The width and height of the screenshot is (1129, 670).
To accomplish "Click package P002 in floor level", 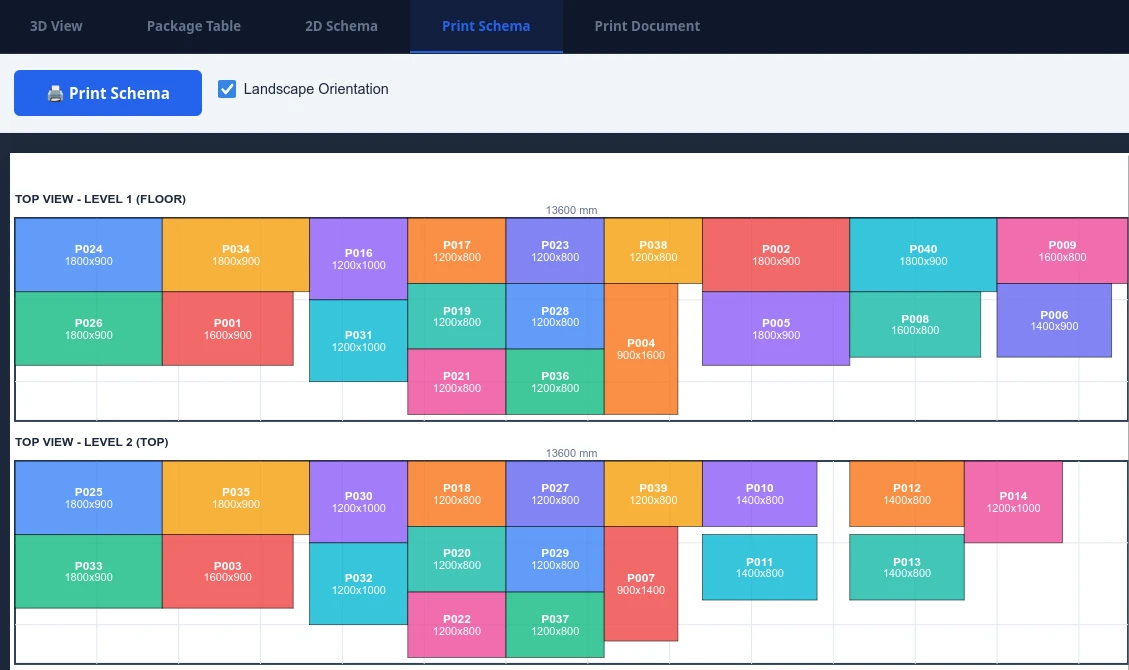I will click(x=776, y=255).
